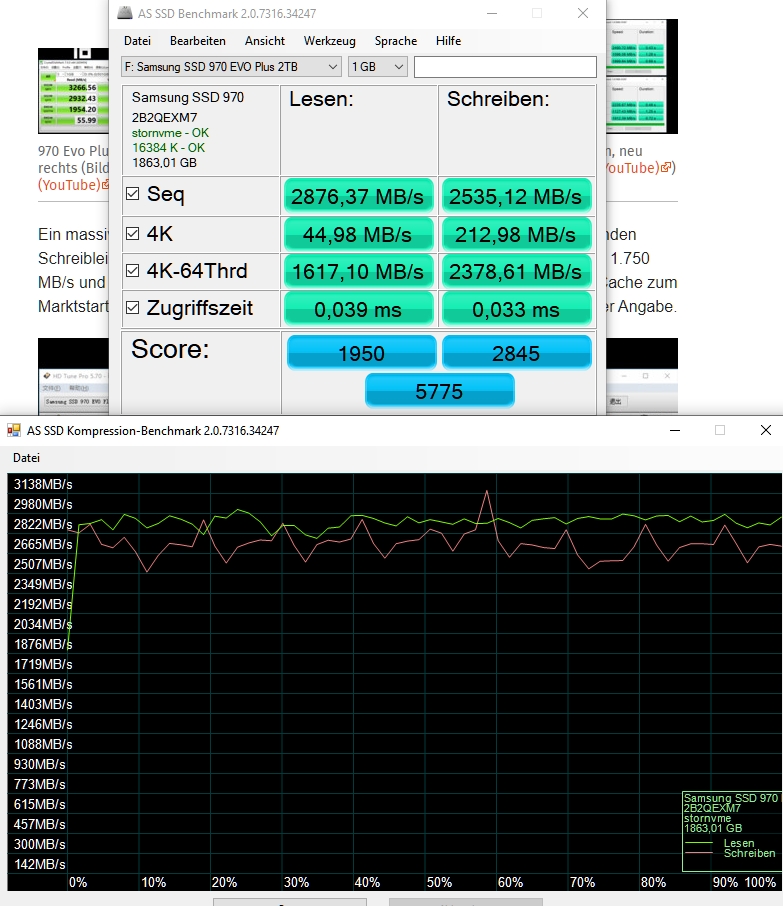Open the CrystalDiskMark thumbnail on the left

click(73, 91)
